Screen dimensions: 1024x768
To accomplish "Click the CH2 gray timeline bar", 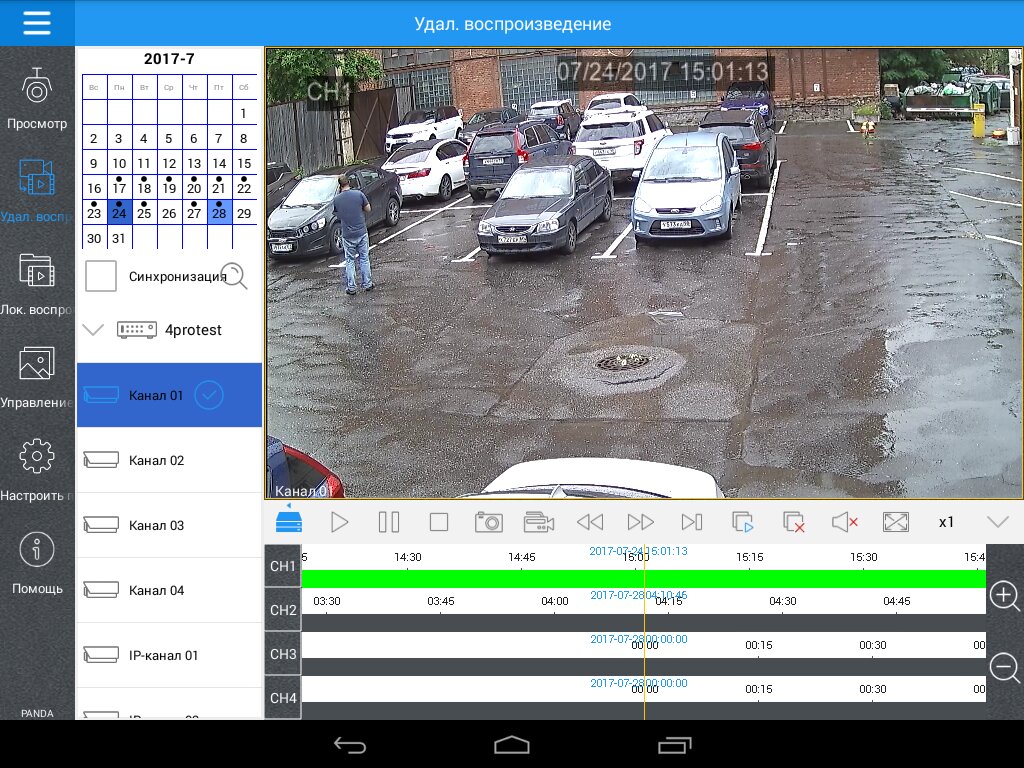I will pyautogui.click(x=643, y=622).
